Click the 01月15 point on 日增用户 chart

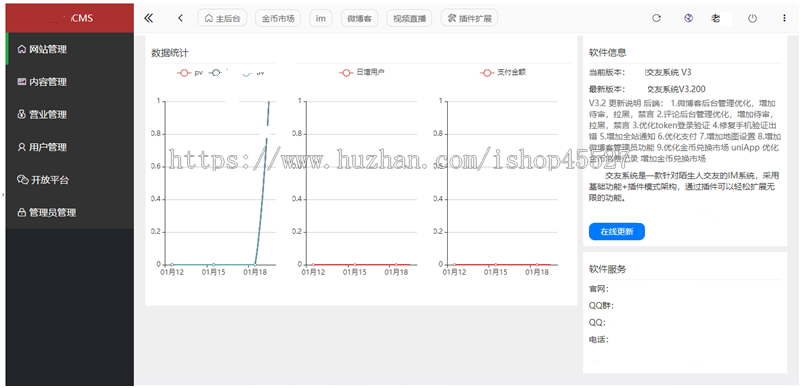click(x=355, y=264)
